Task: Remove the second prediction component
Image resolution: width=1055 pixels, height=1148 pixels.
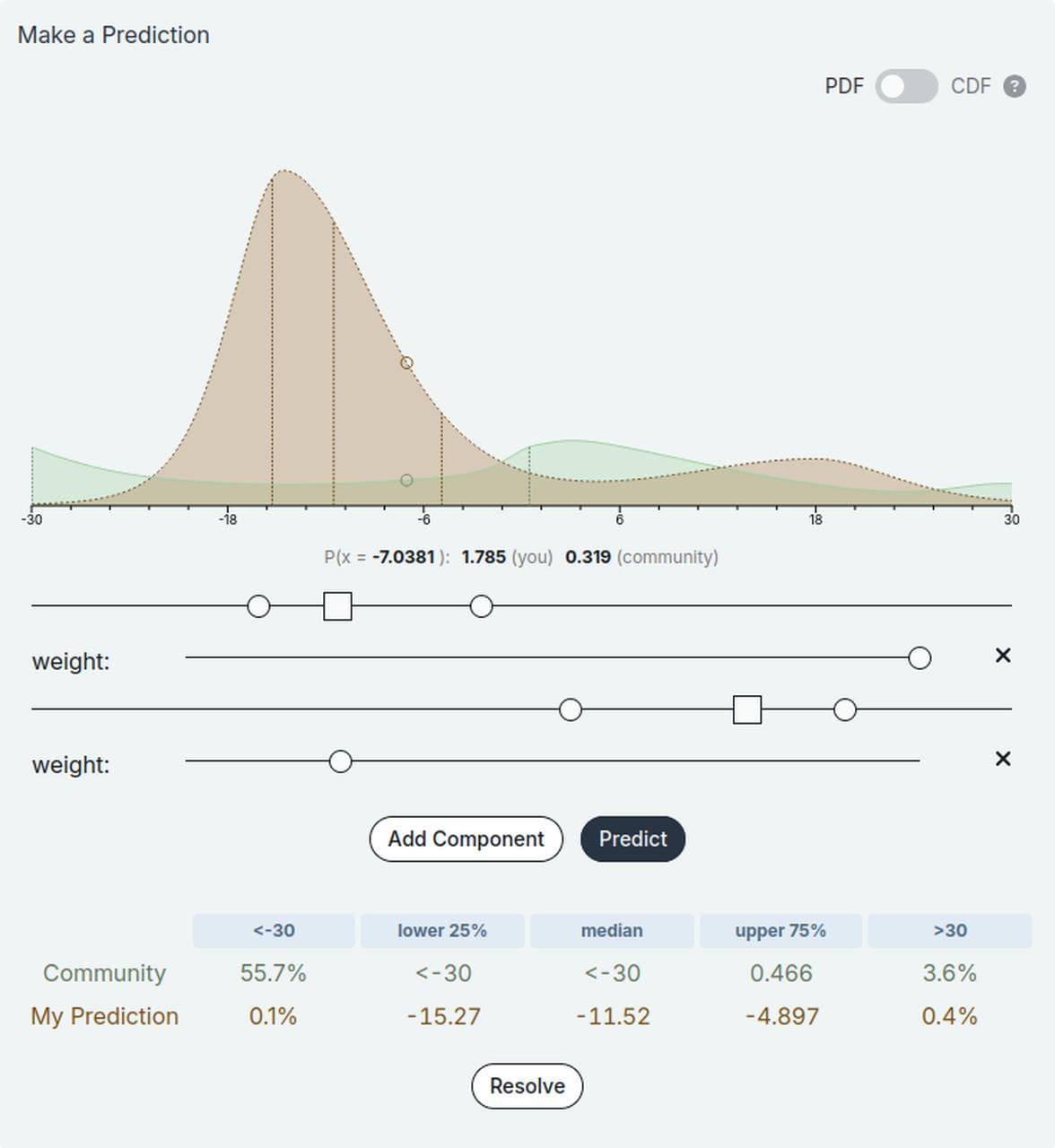Action: 1002,759
